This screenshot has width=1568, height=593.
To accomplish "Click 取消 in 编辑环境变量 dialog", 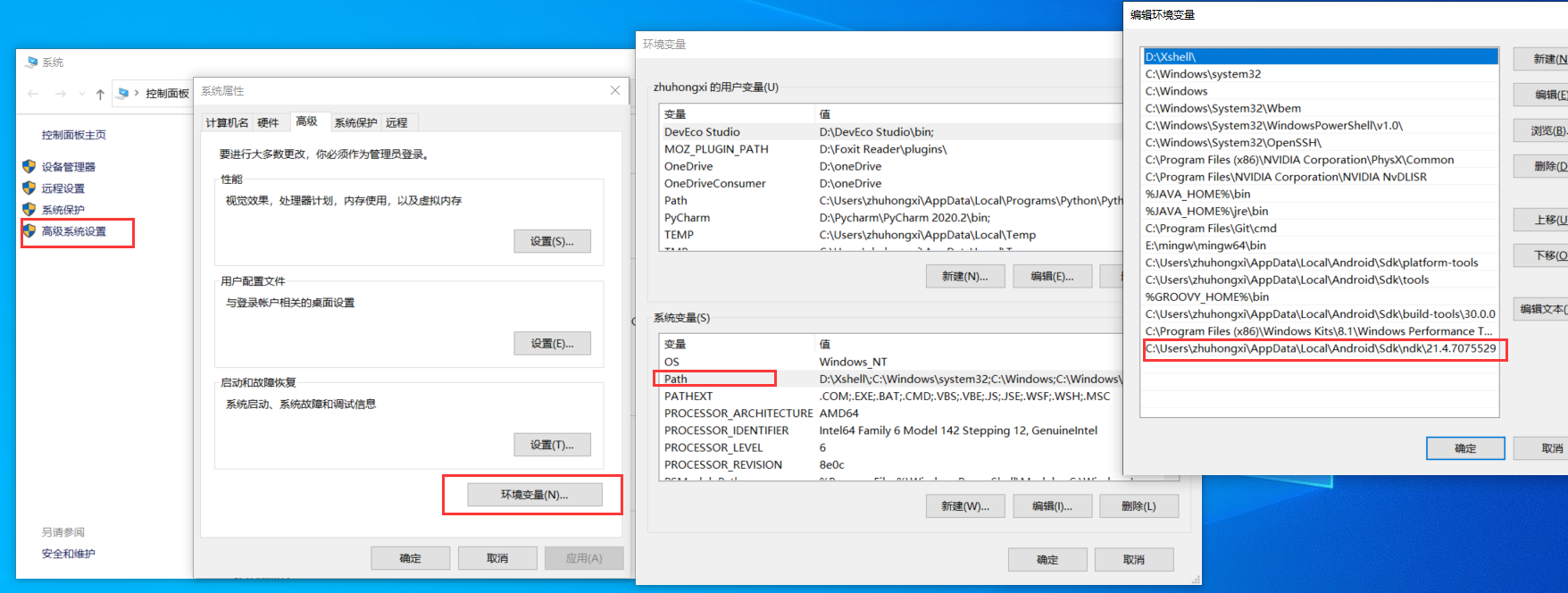I will tap(1541, 448).
